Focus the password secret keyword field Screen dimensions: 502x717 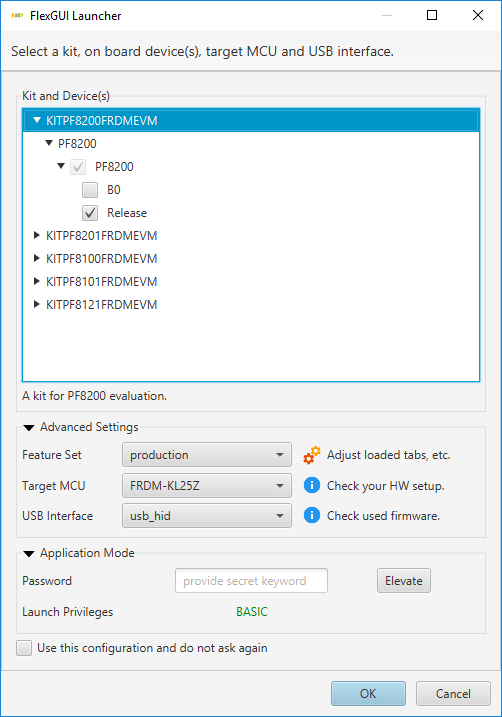pyautogui.click(x=251, y=581)
